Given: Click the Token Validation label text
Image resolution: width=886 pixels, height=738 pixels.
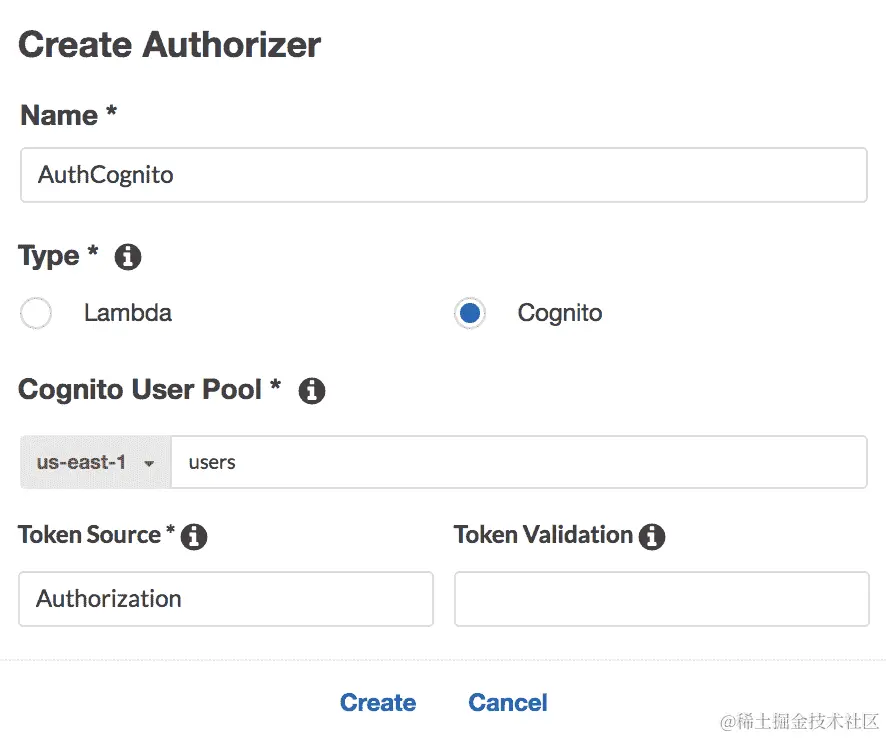Looking at the screenshot, I should [x=543, y=536].
